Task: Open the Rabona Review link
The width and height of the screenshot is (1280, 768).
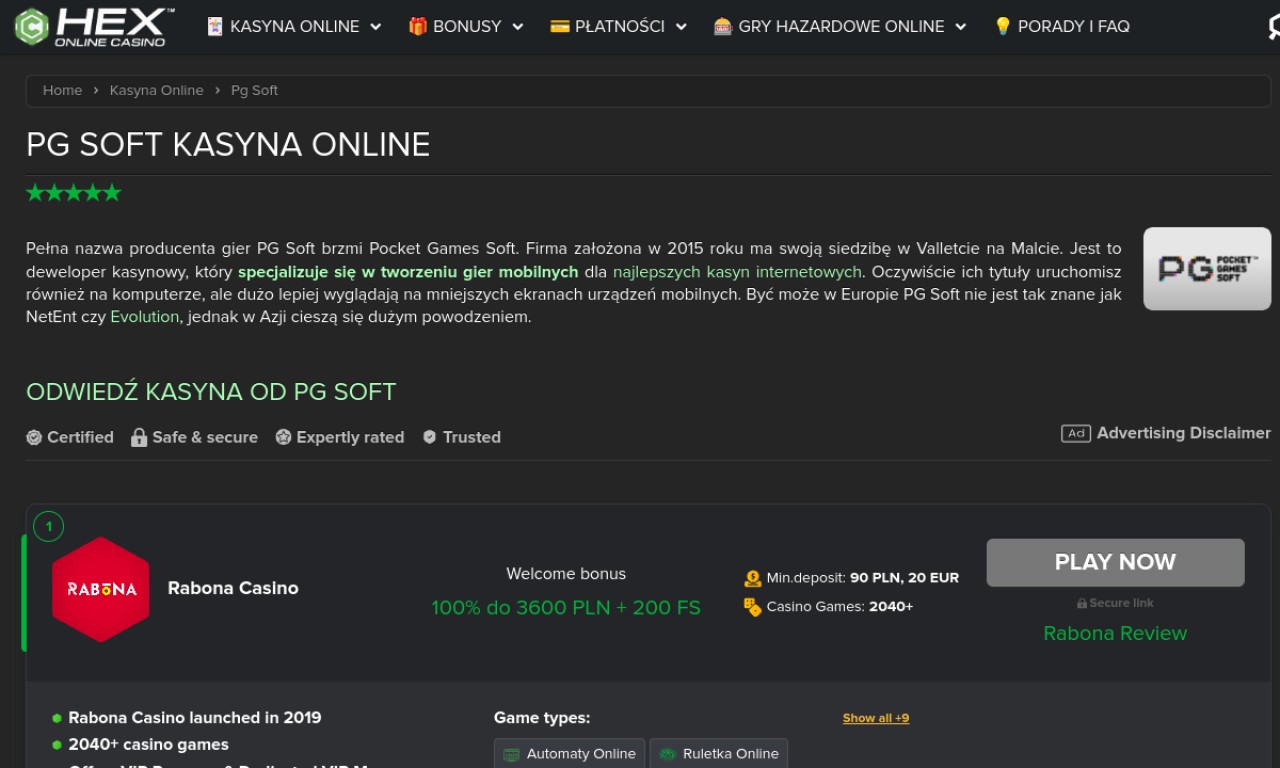Action: coord(1115,633)
